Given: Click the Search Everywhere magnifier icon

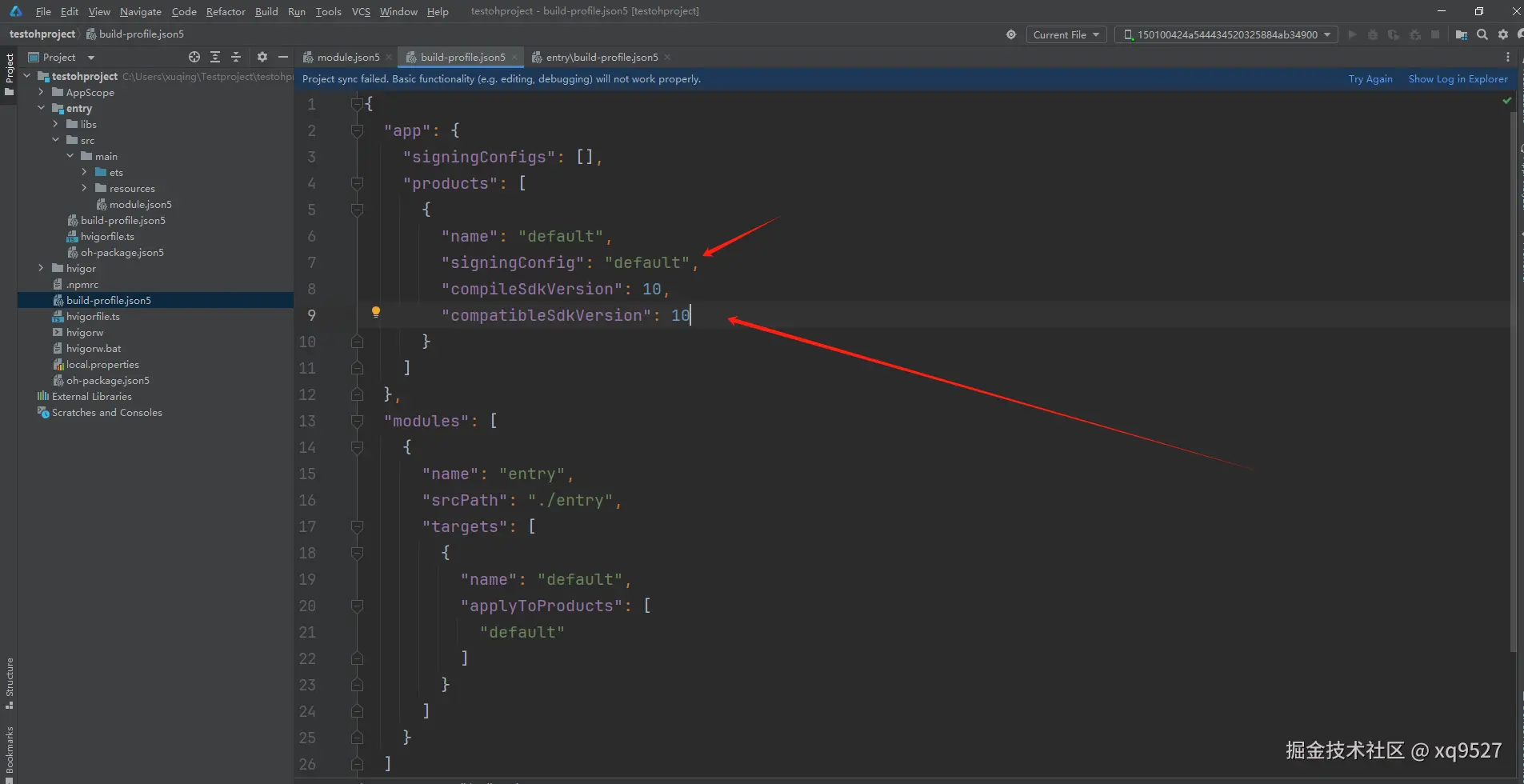Looking at the screenshot, I should coord(1482,34).
